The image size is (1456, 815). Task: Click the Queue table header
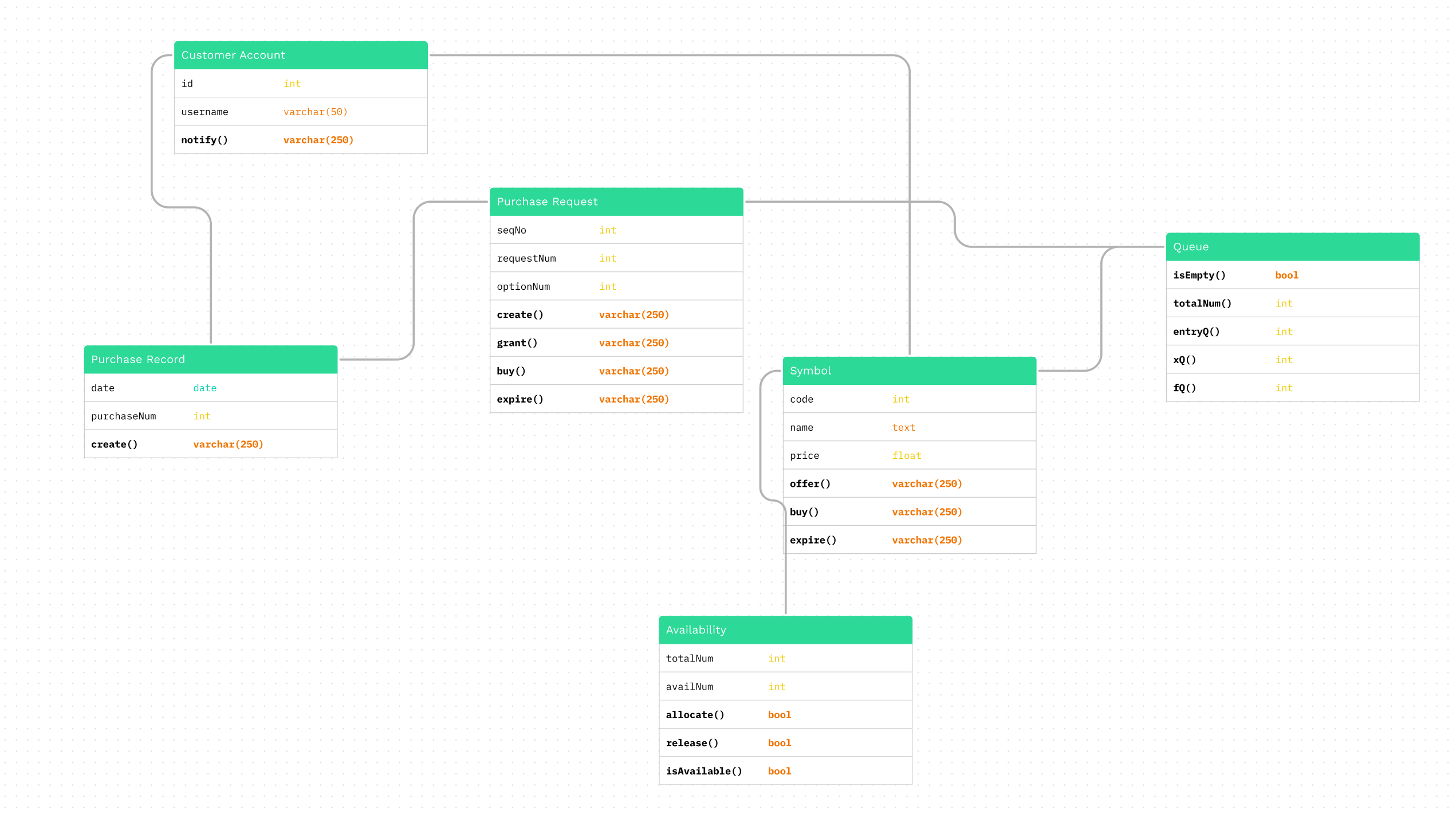click(x=1292, y=246)
